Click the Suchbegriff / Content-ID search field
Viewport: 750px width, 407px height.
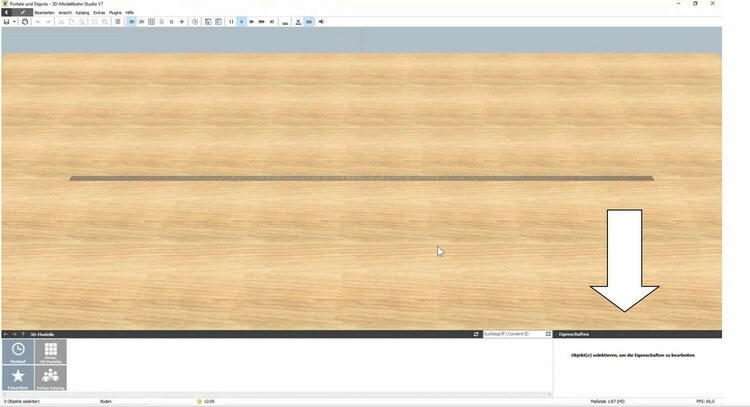click(513, 334)
